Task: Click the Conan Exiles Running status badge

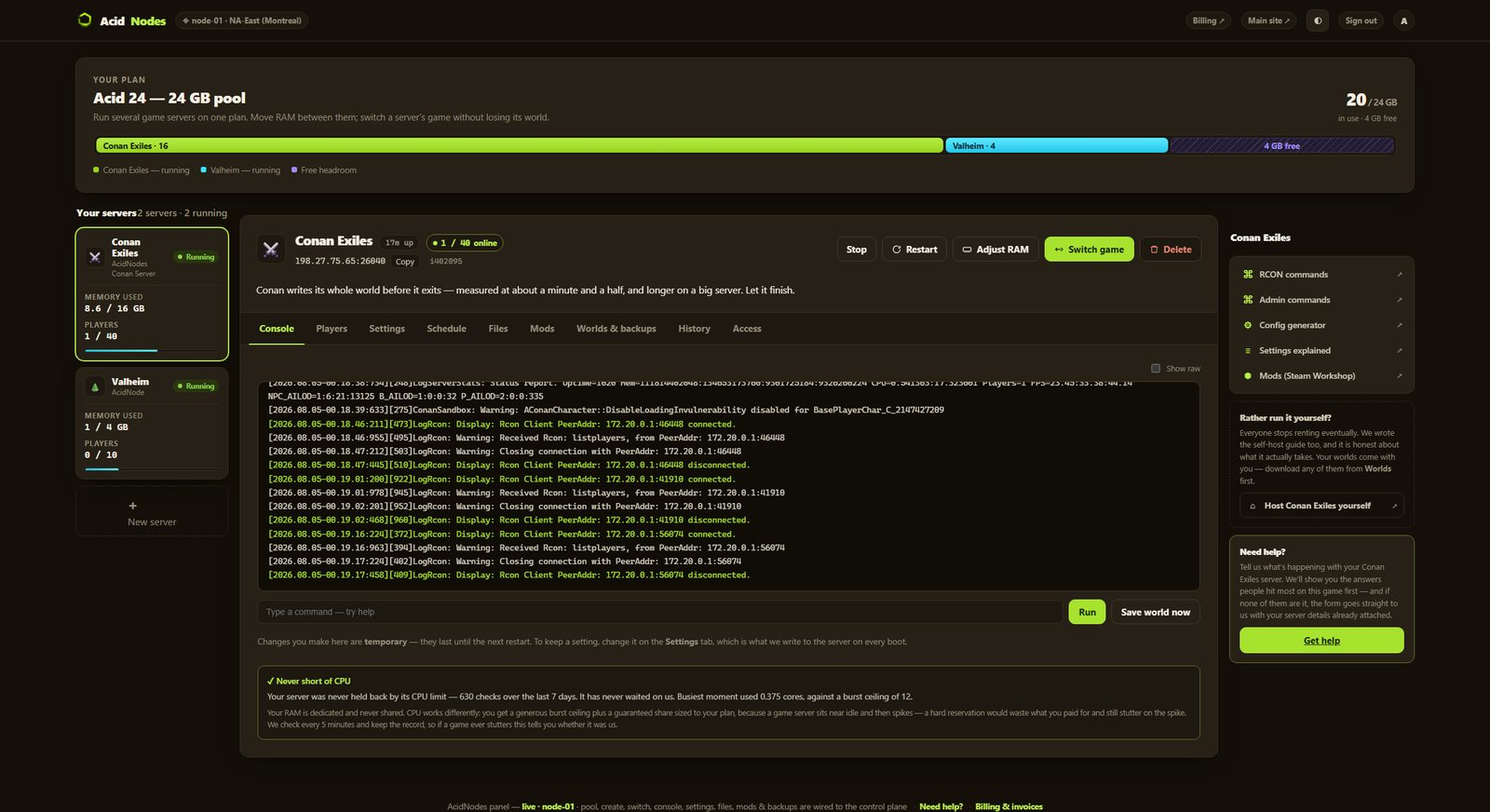Action: (x=196, y=257)
